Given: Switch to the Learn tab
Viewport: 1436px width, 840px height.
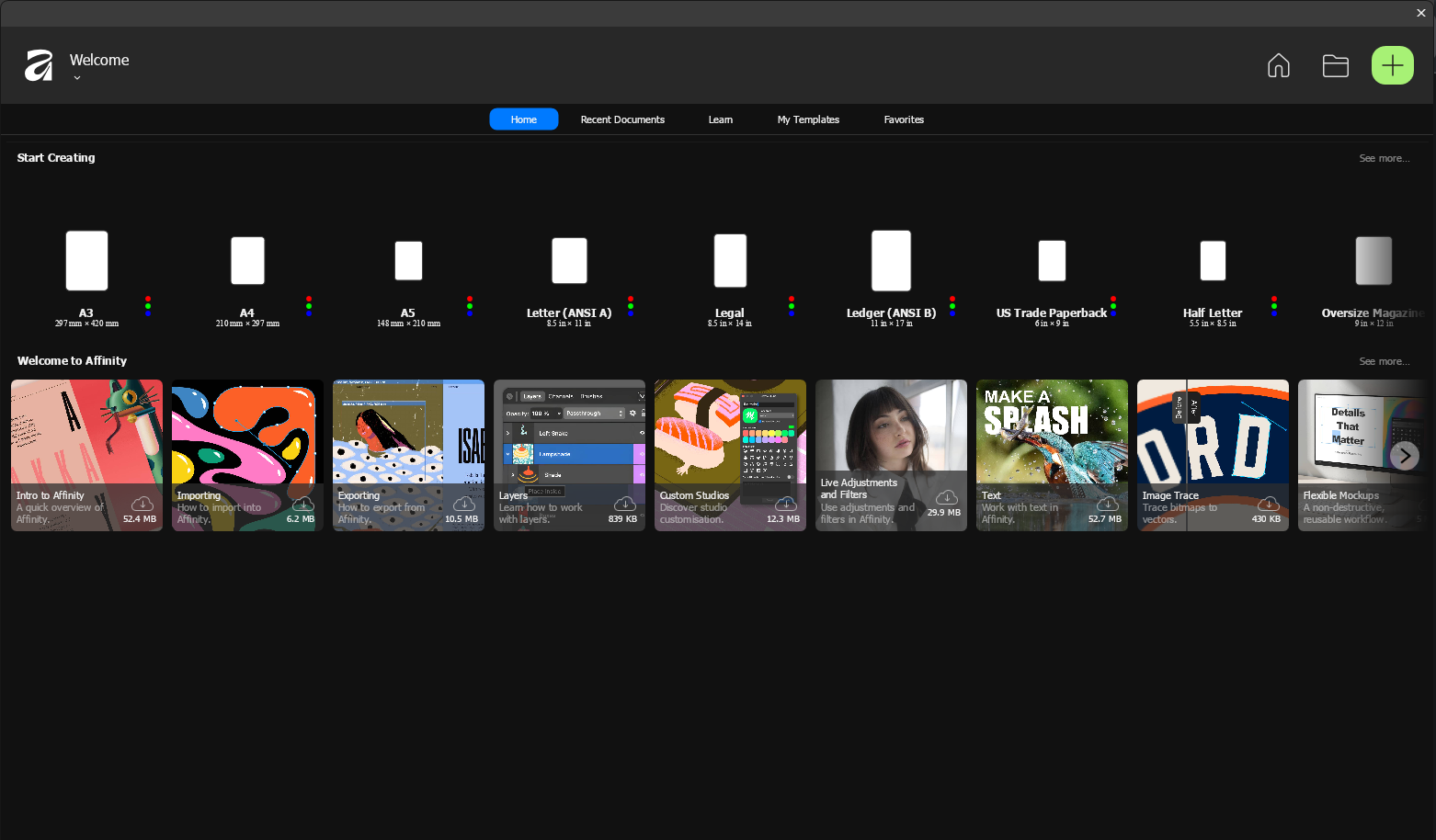Looking at the screenshot, I should 721,119.
